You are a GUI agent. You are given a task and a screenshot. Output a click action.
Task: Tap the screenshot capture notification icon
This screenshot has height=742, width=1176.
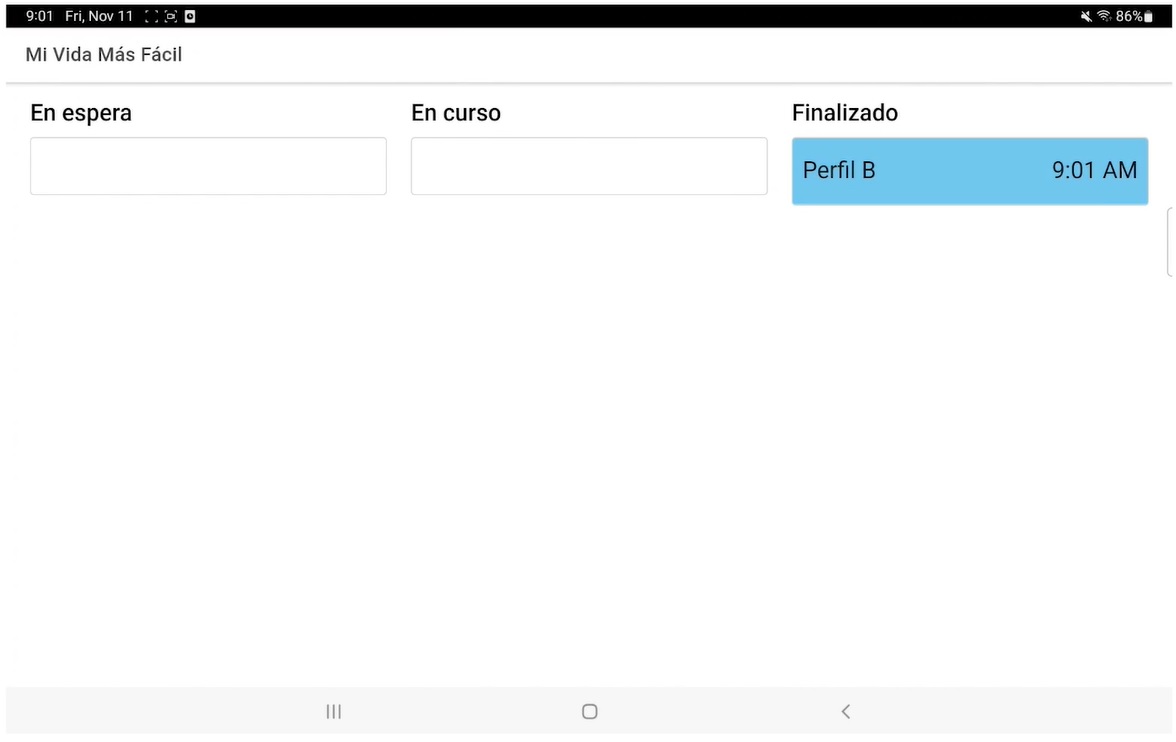click(152, 16)
